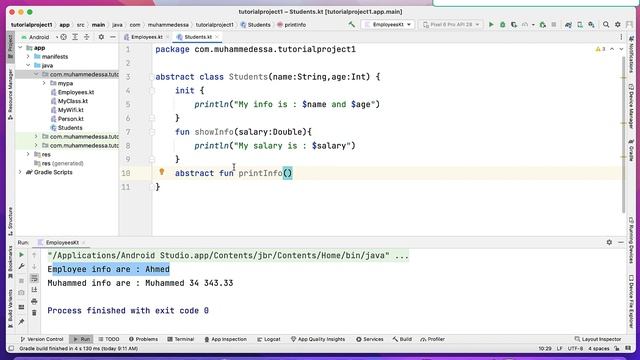Image resolution: width=640 pixels, height=360 pixels.
Task: Print the console output
Action: click(34, 302)
